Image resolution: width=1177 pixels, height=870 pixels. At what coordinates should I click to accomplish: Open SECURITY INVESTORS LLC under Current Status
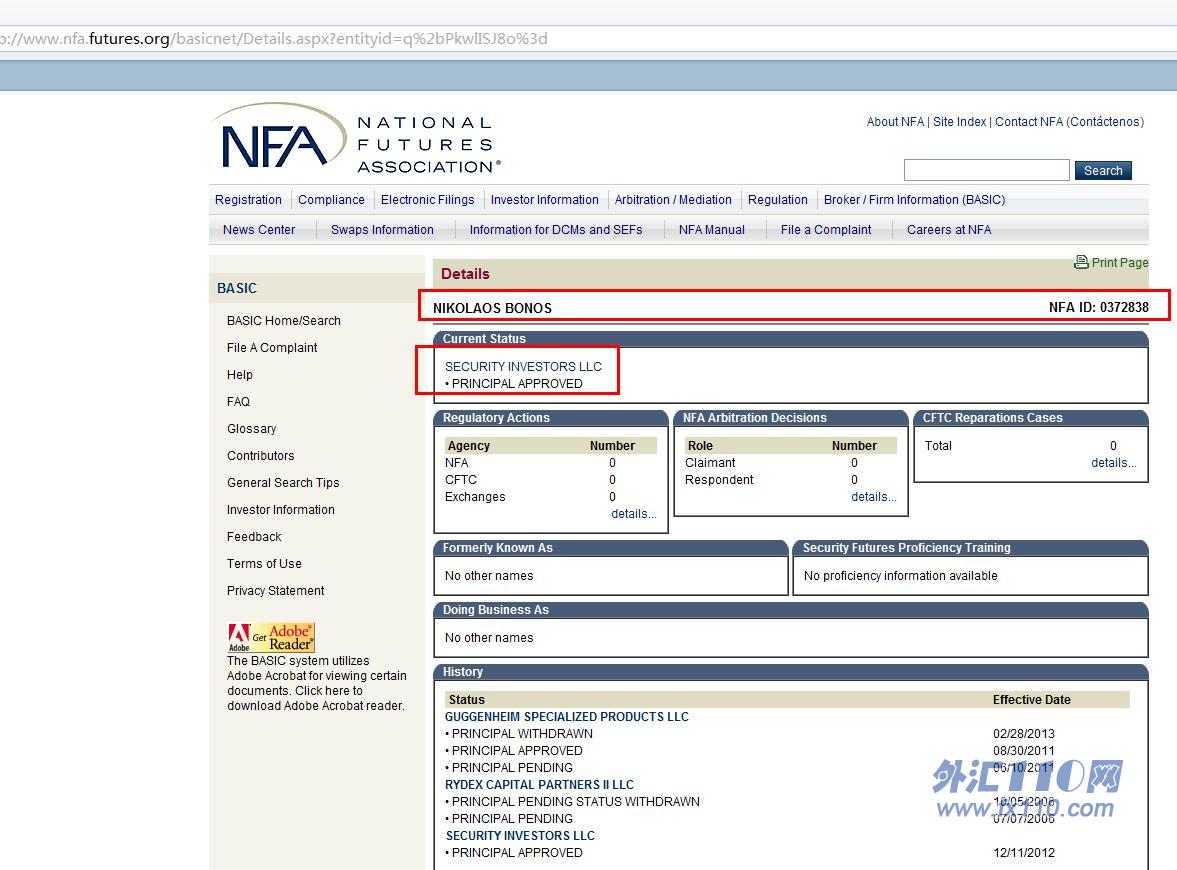click(x=523, y=366)
